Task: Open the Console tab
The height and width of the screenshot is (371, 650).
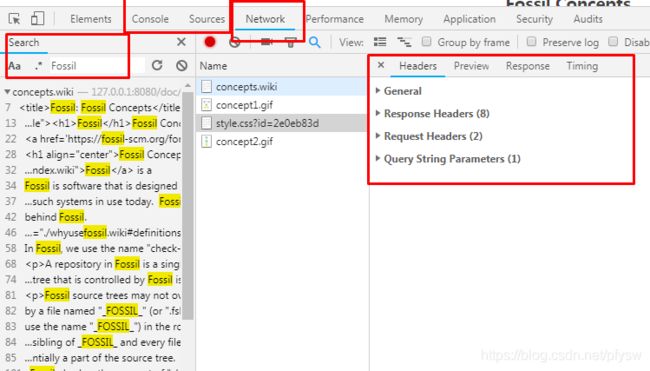Action: [150, 19]
